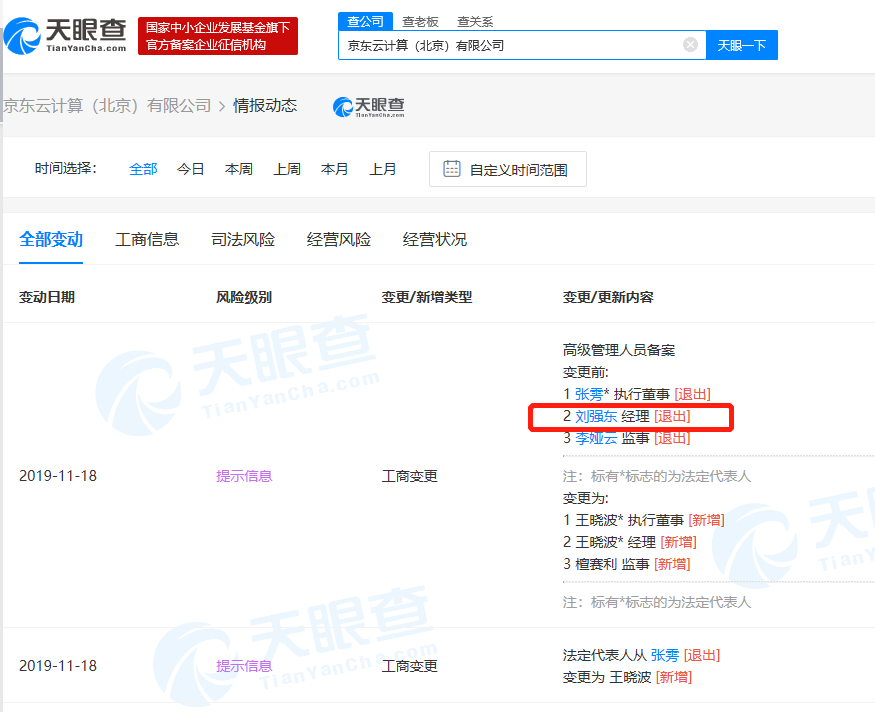The image size is (875, 712).
Task: Open the 工商信息 tab
Action: 147,240
